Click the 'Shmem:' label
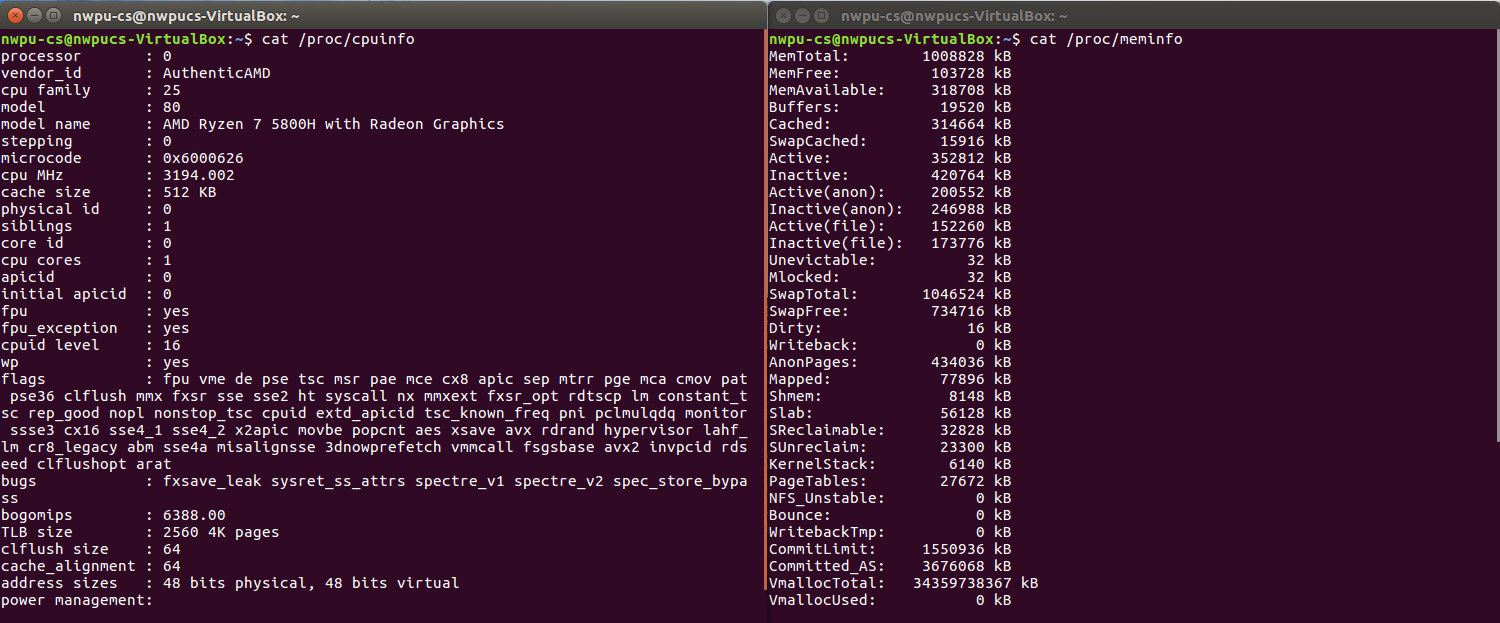This screenshot has height=623, width=1500. tap(795, 396)
